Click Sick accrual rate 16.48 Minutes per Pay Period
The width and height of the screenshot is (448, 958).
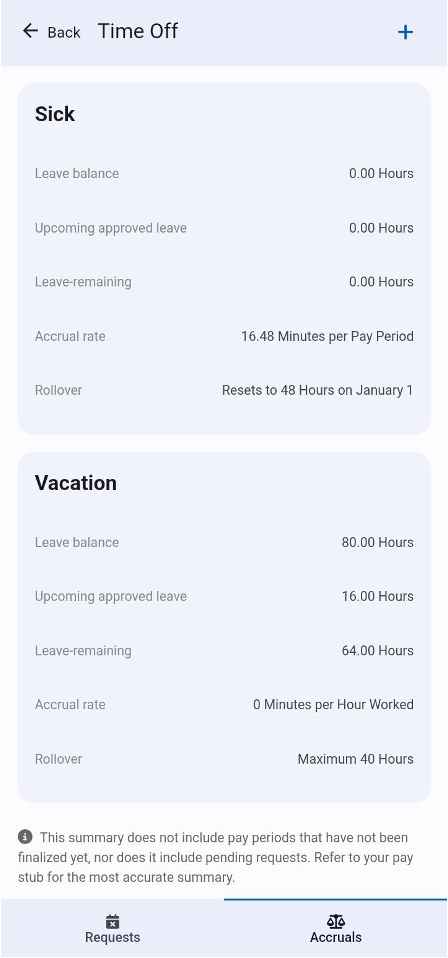click(x=327, y=336)
